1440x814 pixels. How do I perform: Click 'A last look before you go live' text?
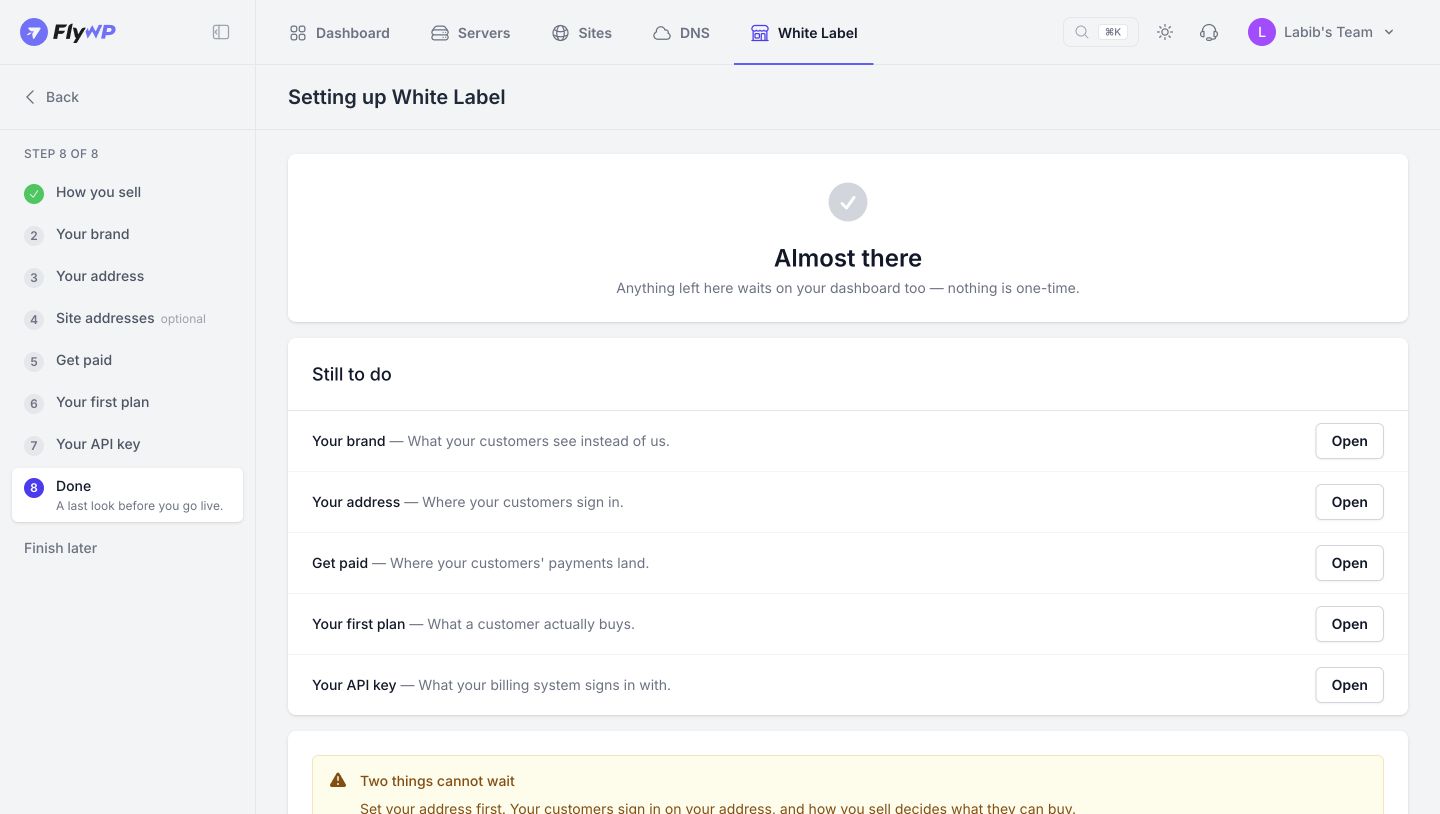pos(139,506)
